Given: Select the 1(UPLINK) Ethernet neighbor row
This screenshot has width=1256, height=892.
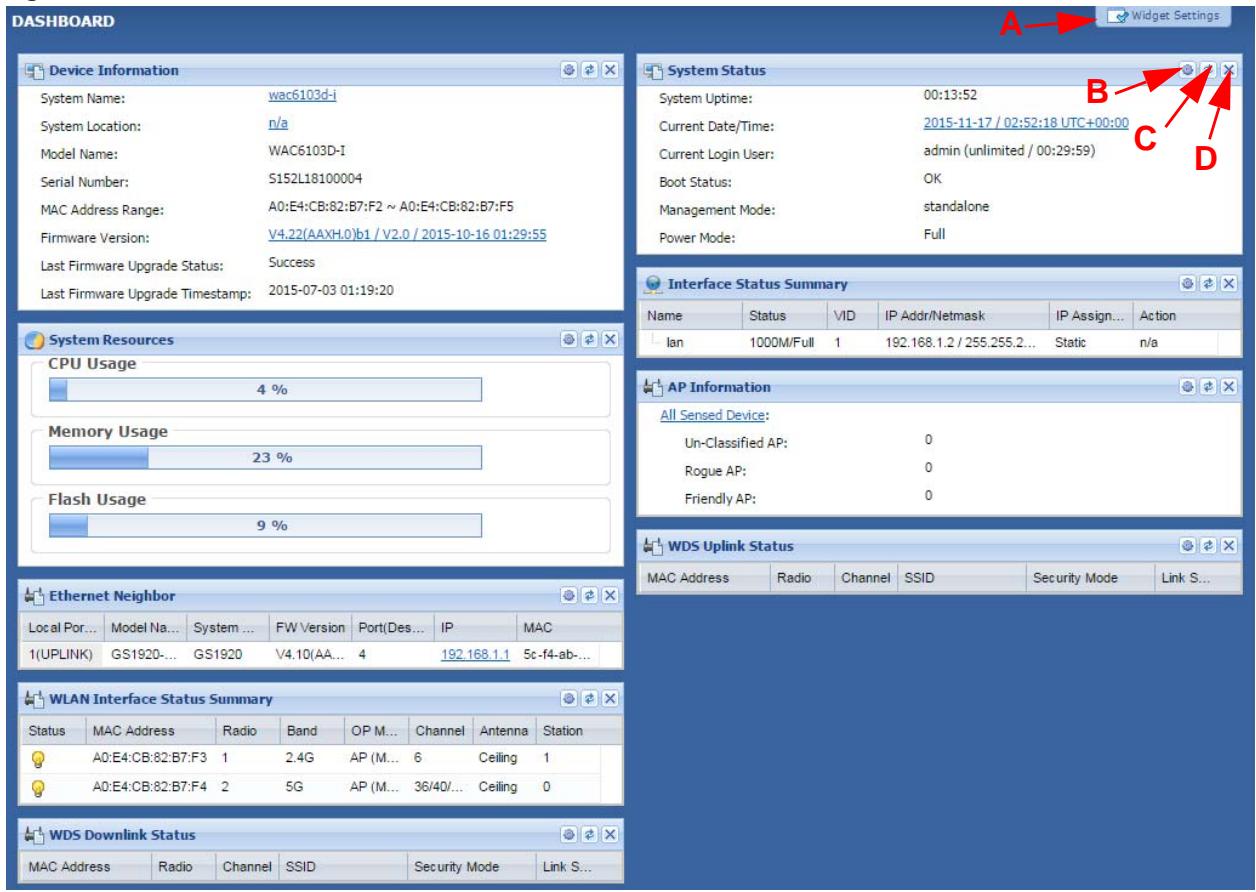Looking at the screenshot, I should coord(321,654).
